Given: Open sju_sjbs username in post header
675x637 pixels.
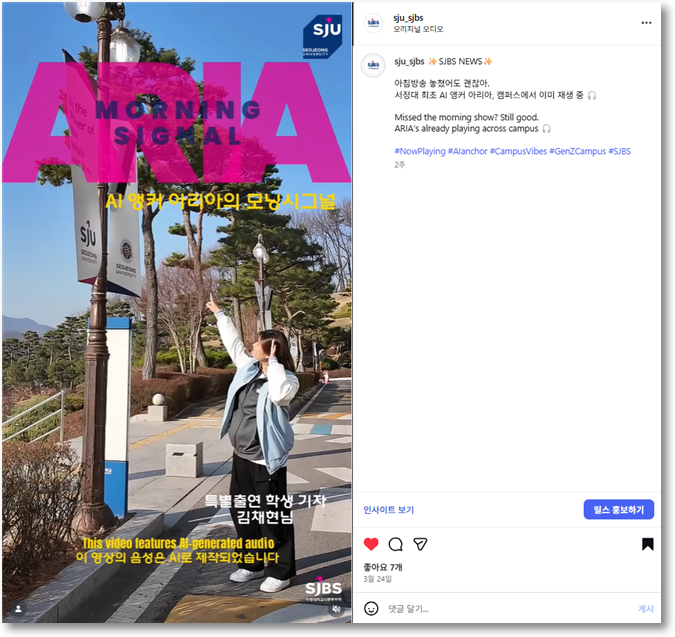Looking at the screenshot, I should click(408, 18).
